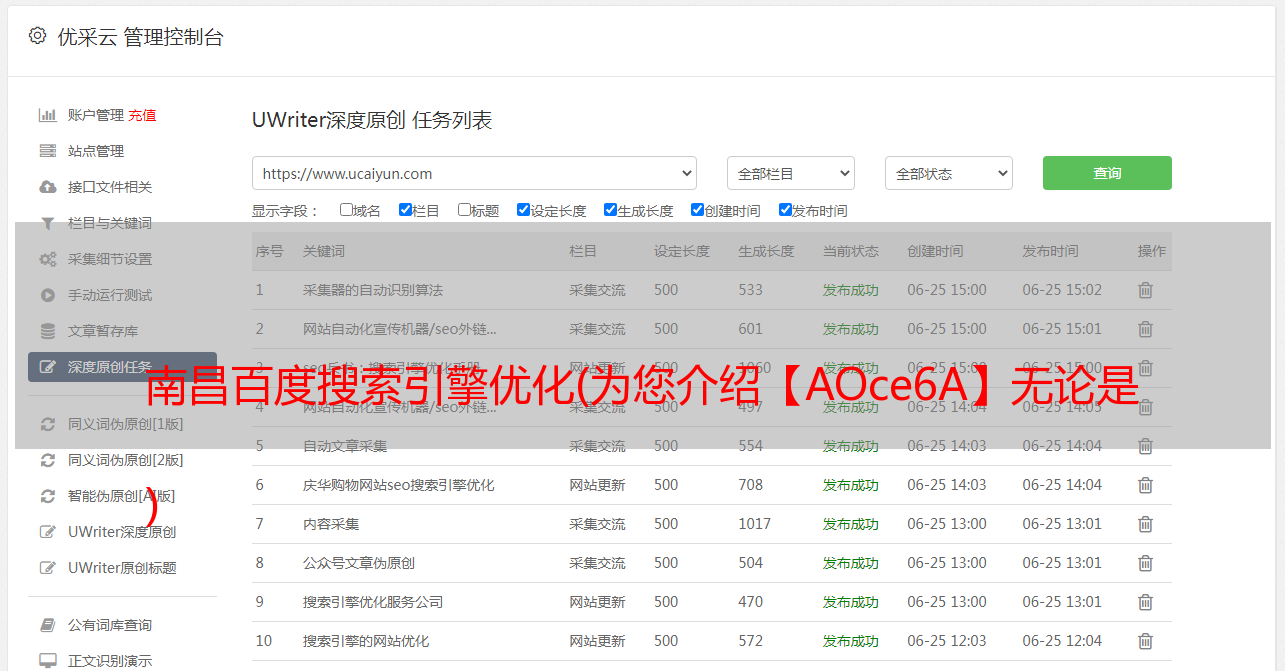Image resolution: width=1285 pixels, height=671 pixels.
Task: Open UWriter原创标题 sidebar link
Action: click(122, 568)
